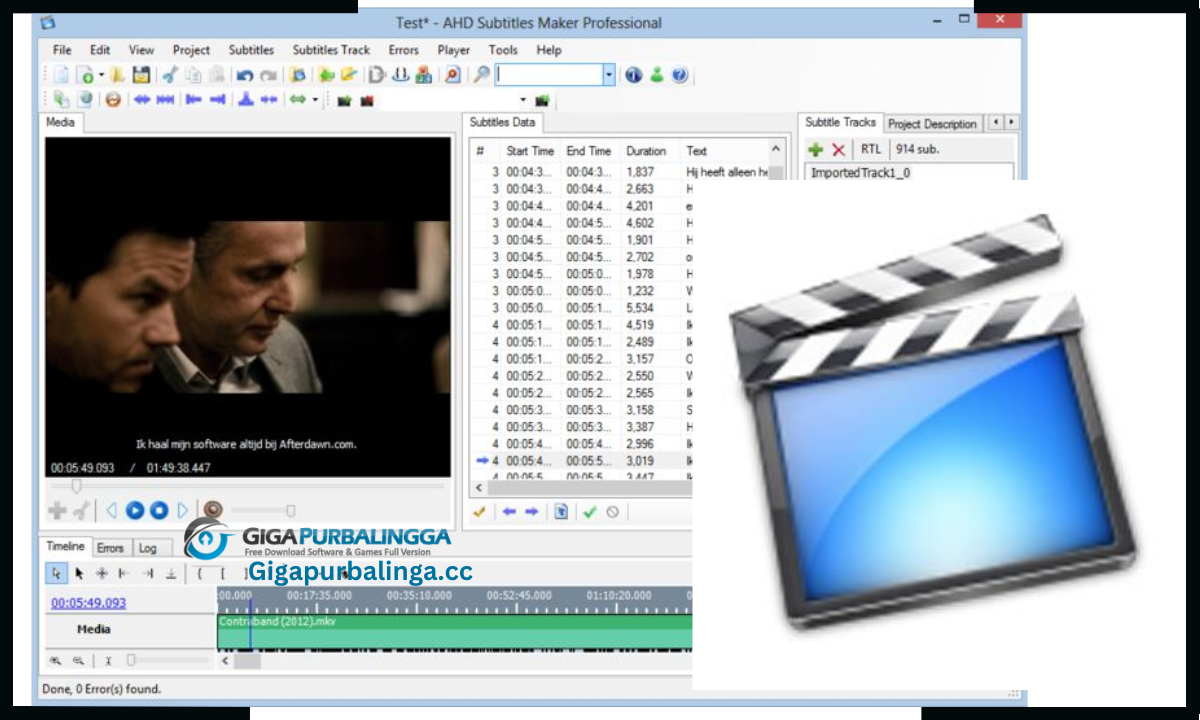Click the blue info About icon
The width and height of the screenshot is (1200, 720).
click(x=633, y=75)
